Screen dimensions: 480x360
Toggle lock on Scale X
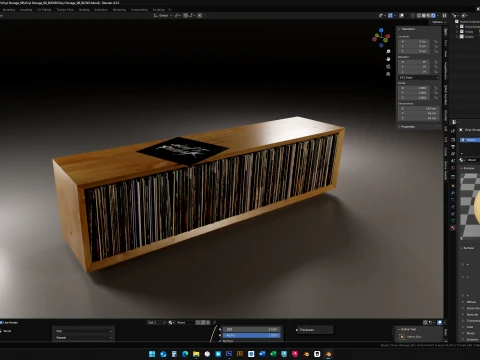click(436, 88)
